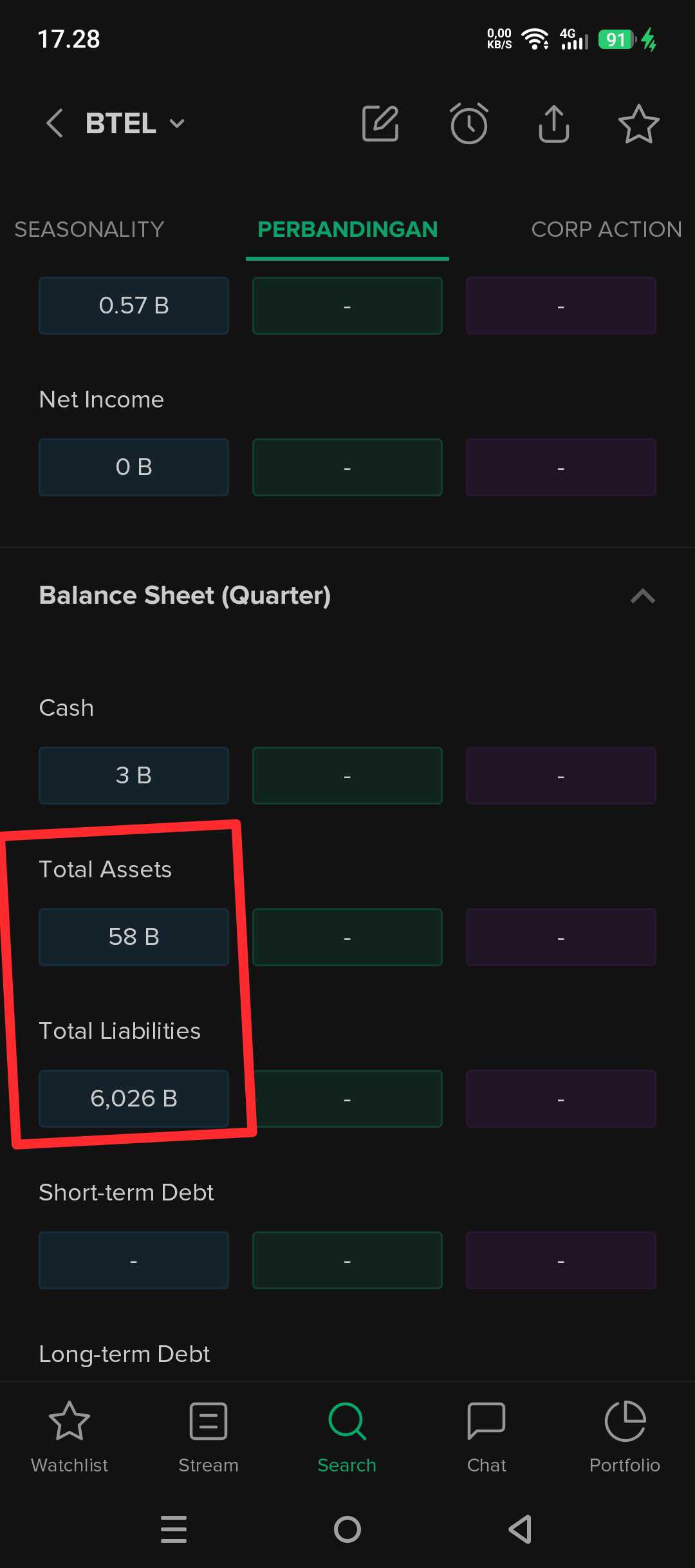Open Android recent apps menu button
695x1568 pixels.
[174, 1529]
